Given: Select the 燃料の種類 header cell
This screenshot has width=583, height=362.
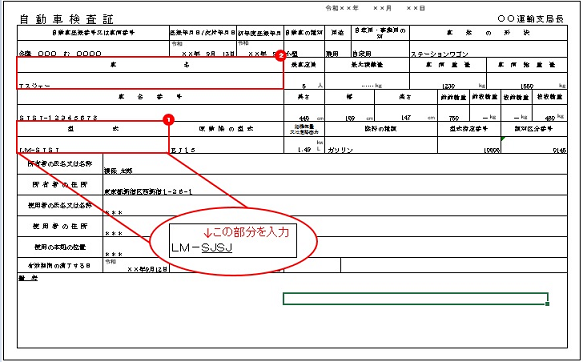Looking at the screenshot, I should (381, 129).
